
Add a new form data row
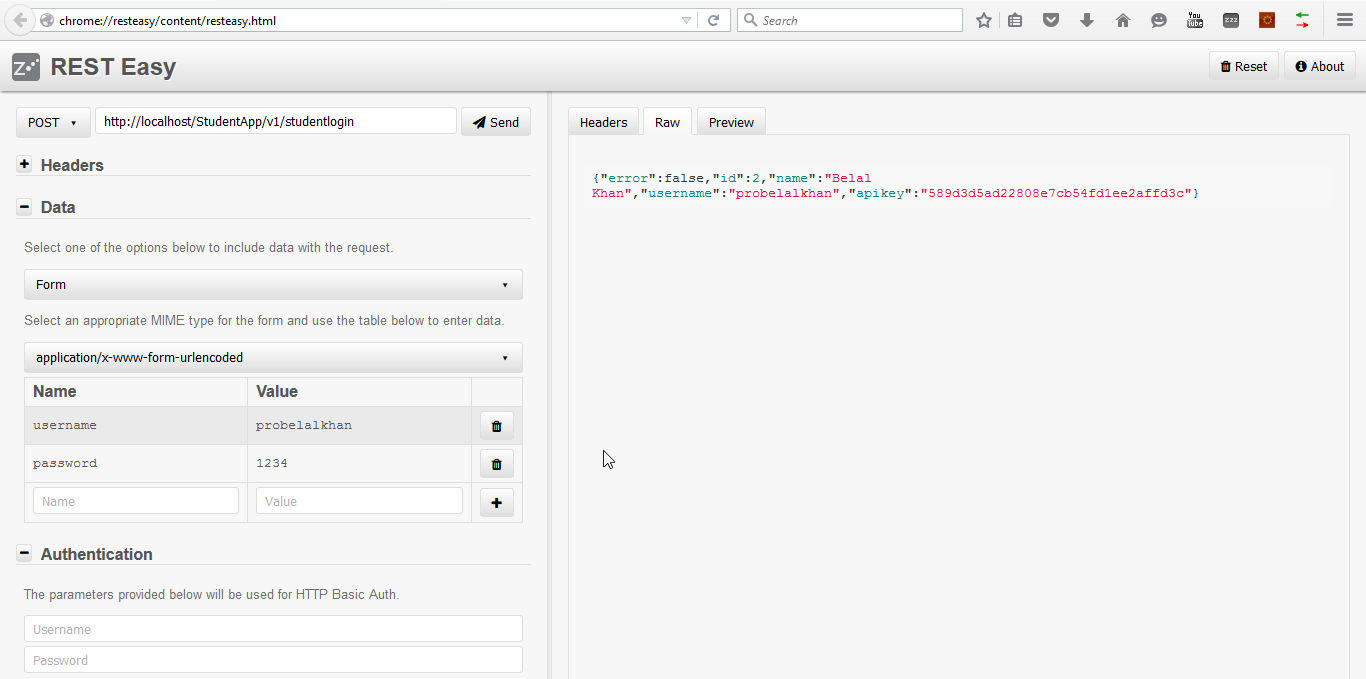pos(497,502)
